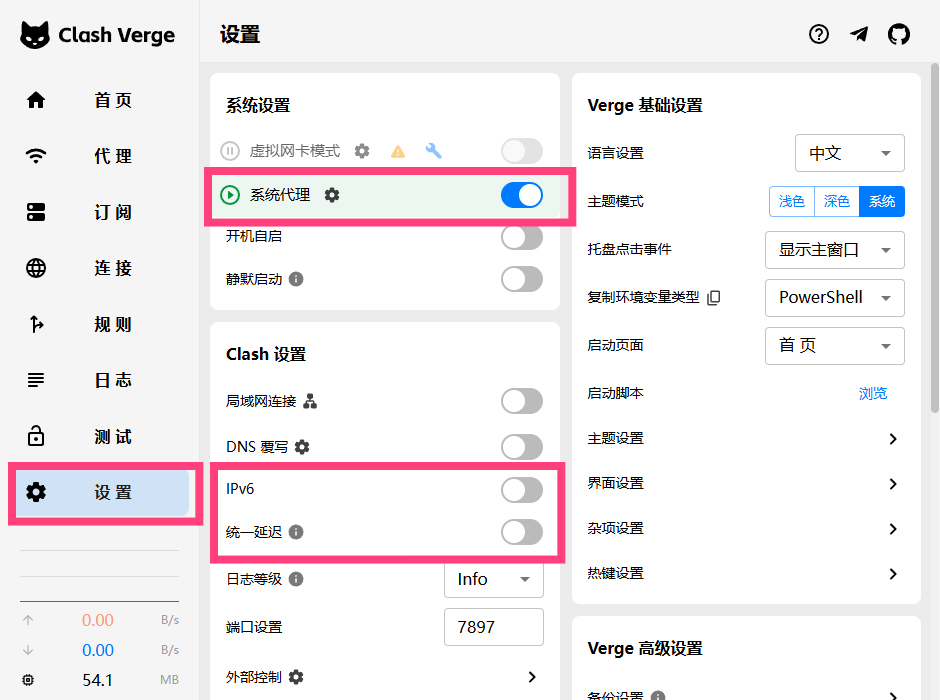940x700 pixels.
Task: Click the 端口设置 field showing 7897
Action: tap(493, 627)
